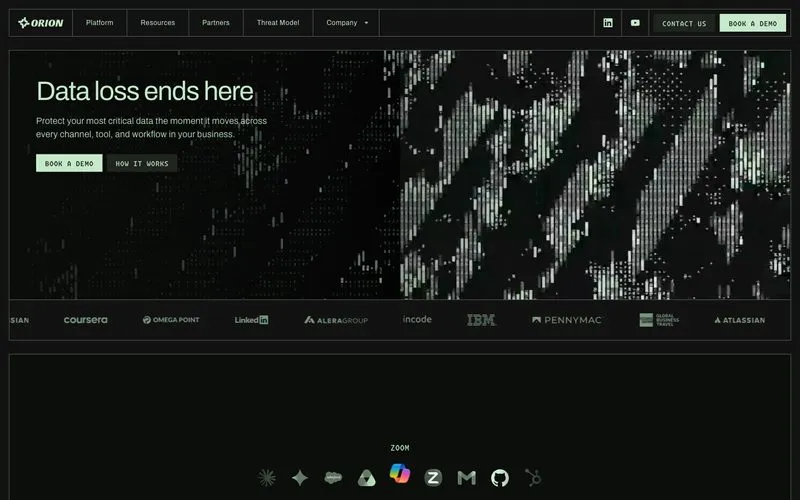Select the GitHub octocat integration icon
Viewport: 800px width, 500px height.
[499, 478]
